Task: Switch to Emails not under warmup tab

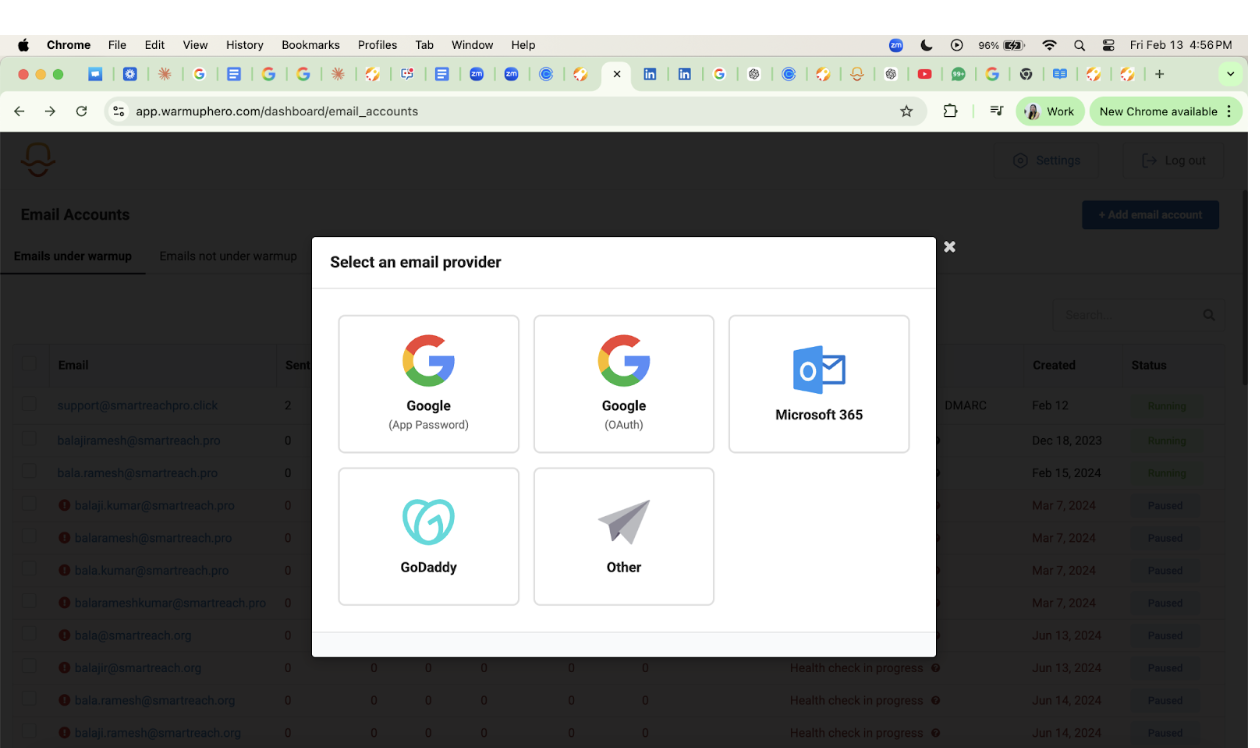Action: point(228,256)
